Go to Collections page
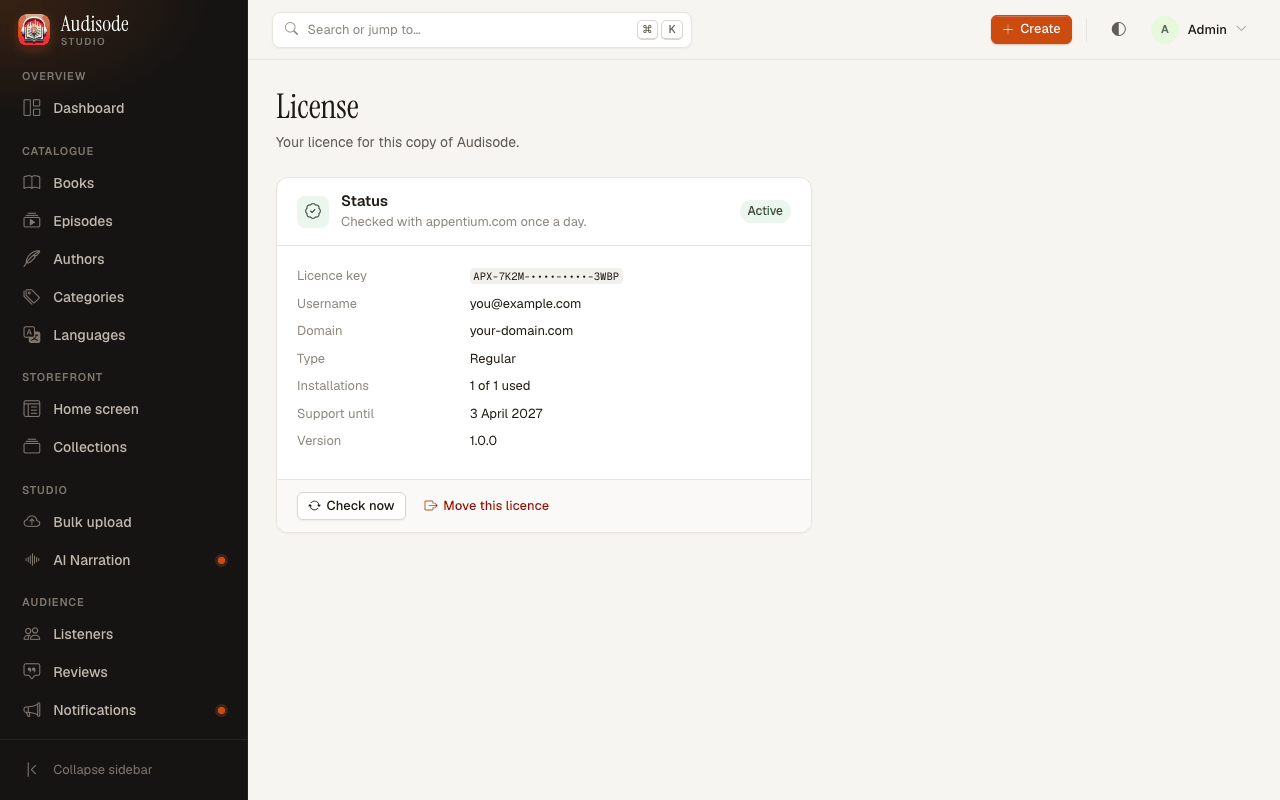 pos(124,447)
